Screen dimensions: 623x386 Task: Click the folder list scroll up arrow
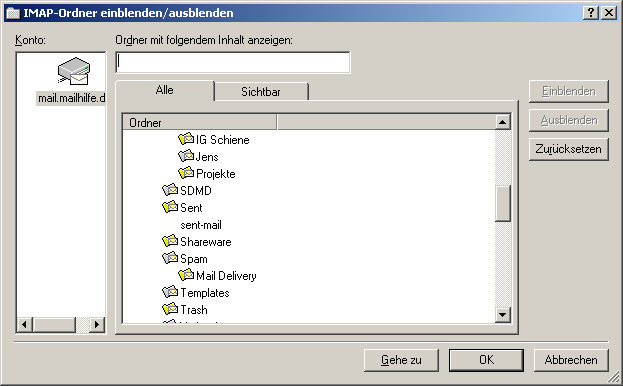point(503,122)
